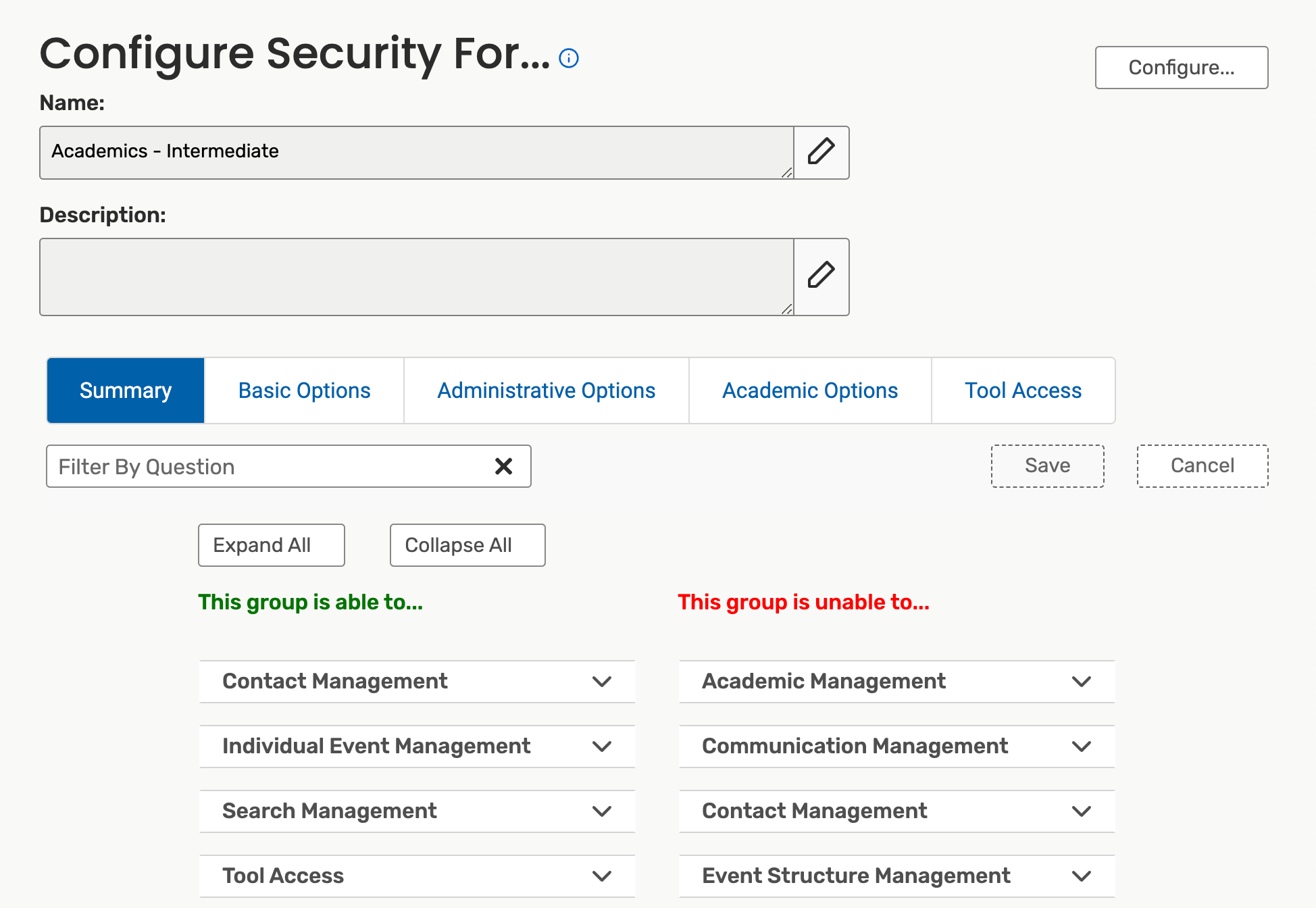The width and height of the screenshot is (1316, 908).
Task: Expand Communication Management section
Action: [896, 747]
